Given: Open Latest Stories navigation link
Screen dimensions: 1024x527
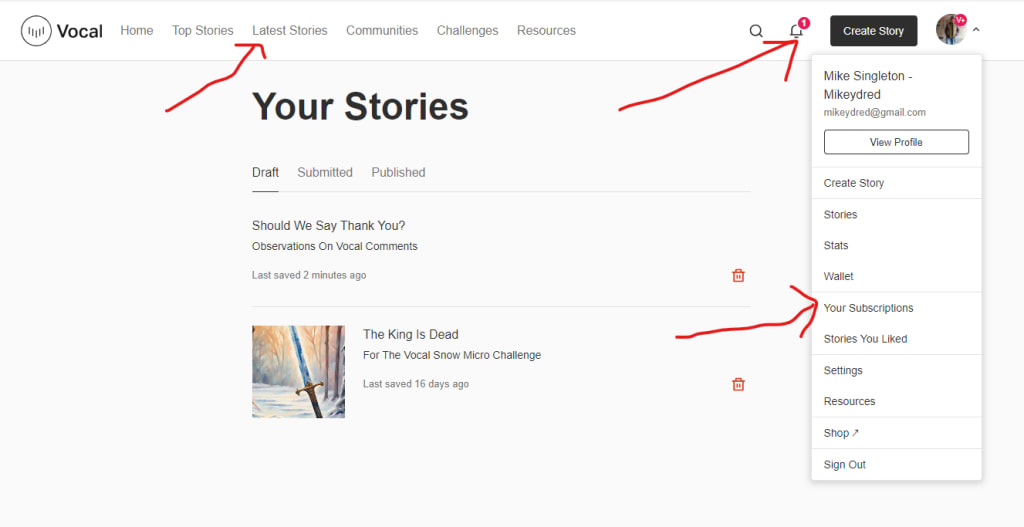Looking at the screenshot, I should pos(290,30).
